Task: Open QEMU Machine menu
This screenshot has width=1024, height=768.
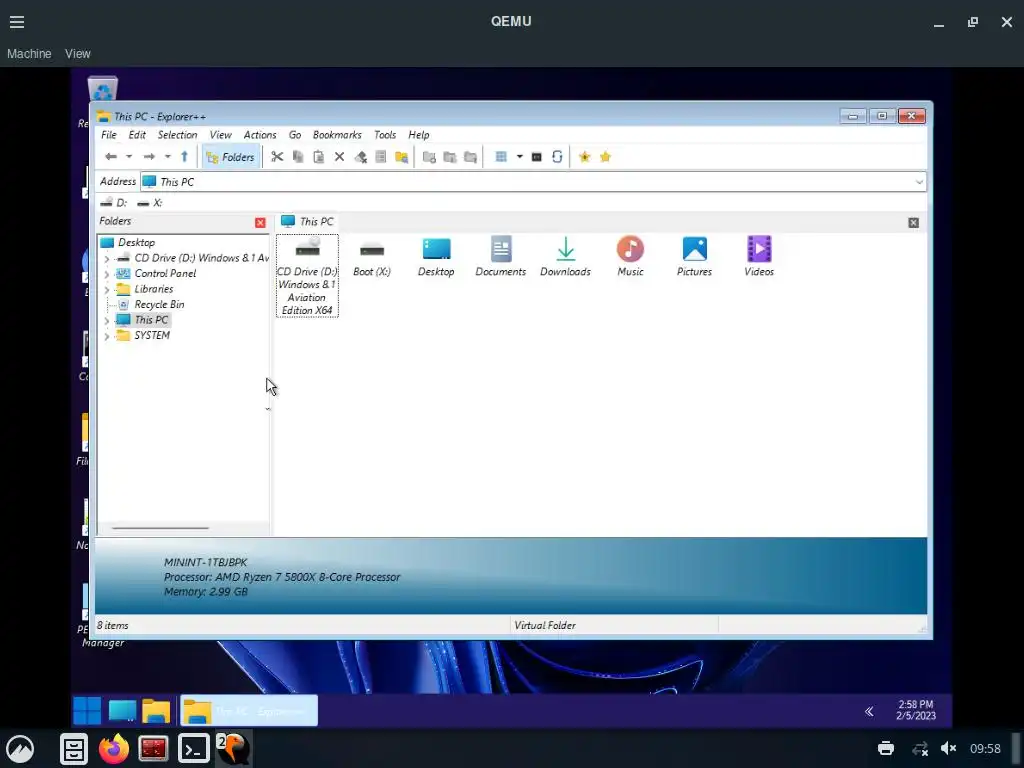Action: [x=29, y=54]
